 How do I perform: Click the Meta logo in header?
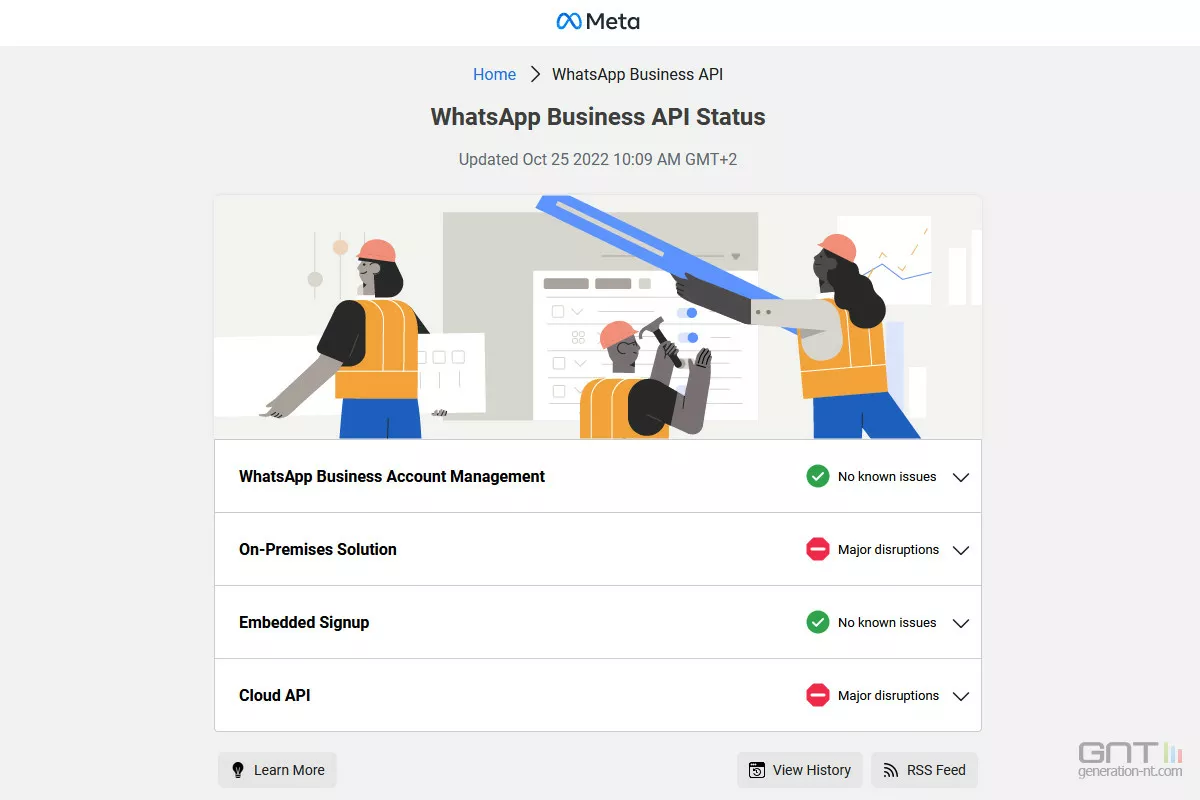pyautogui.click(x=598, y=21)
